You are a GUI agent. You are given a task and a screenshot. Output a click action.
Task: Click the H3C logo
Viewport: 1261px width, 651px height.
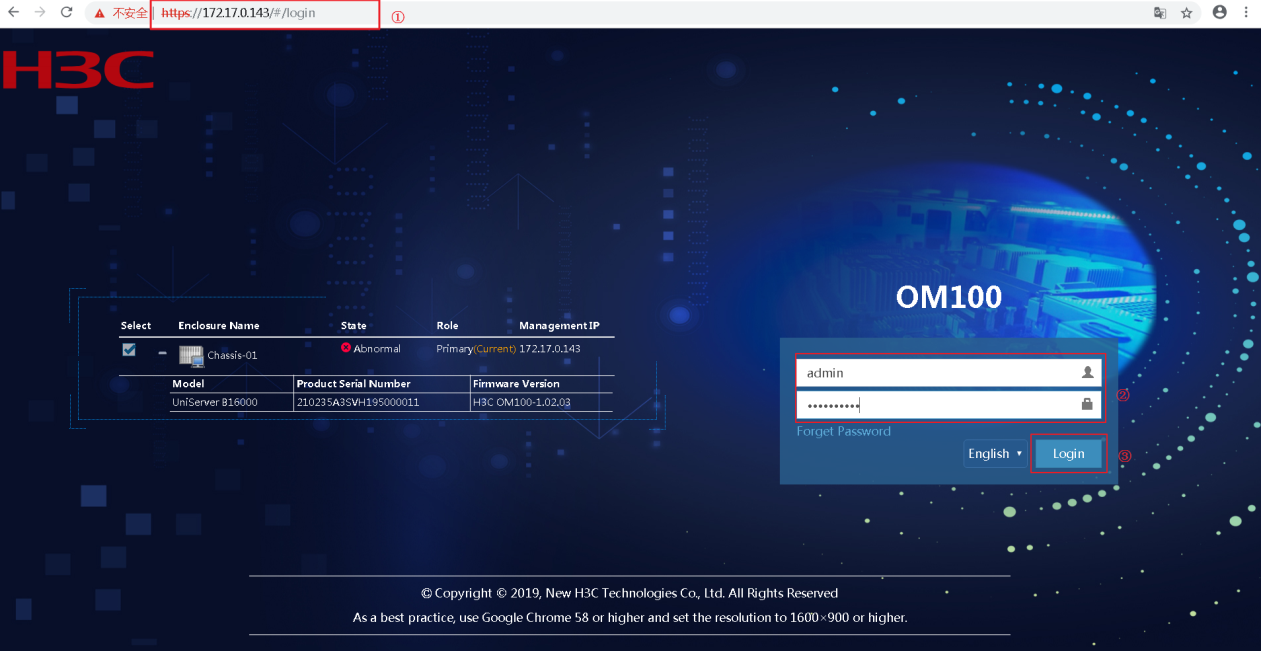coord(78,70)
